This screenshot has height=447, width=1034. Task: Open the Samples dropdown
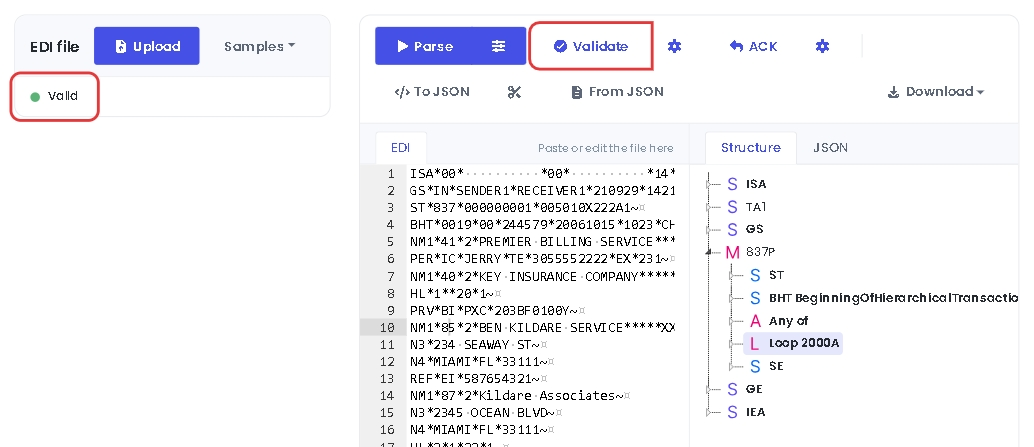pyautogui.click(x=259, y=46)
